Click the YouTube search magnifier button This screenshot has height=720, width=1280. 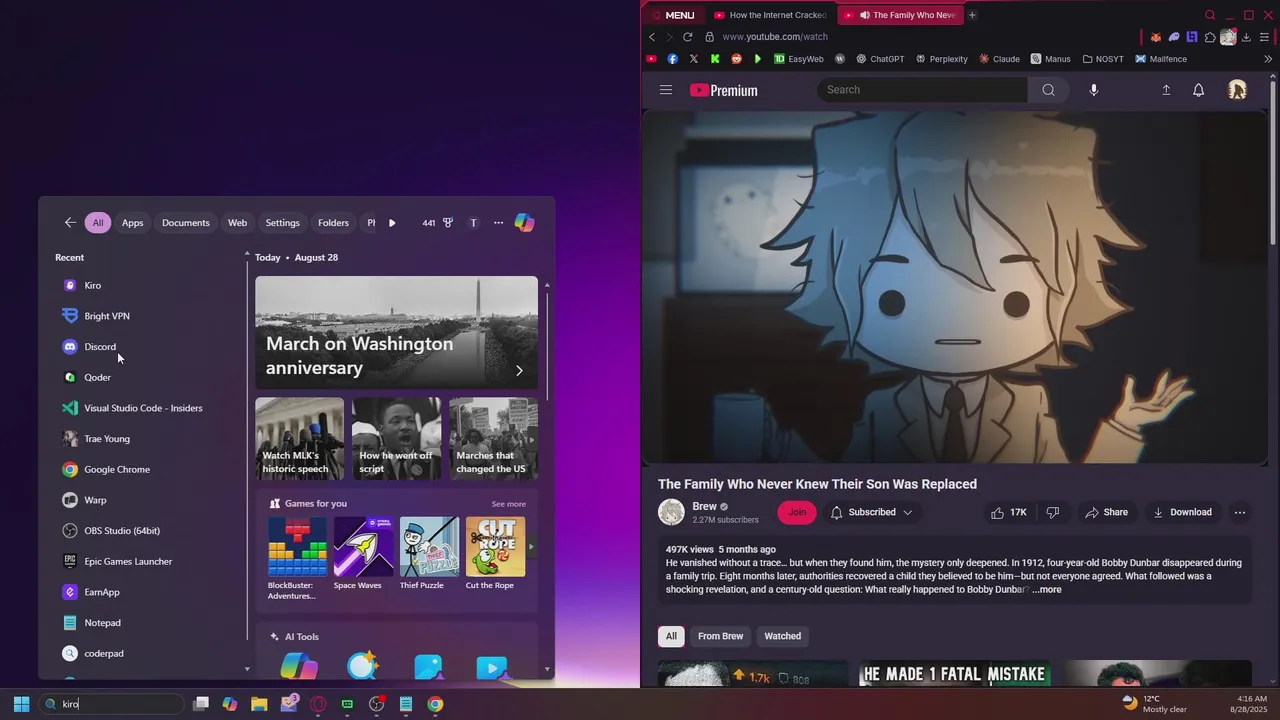click(1048, 90)
